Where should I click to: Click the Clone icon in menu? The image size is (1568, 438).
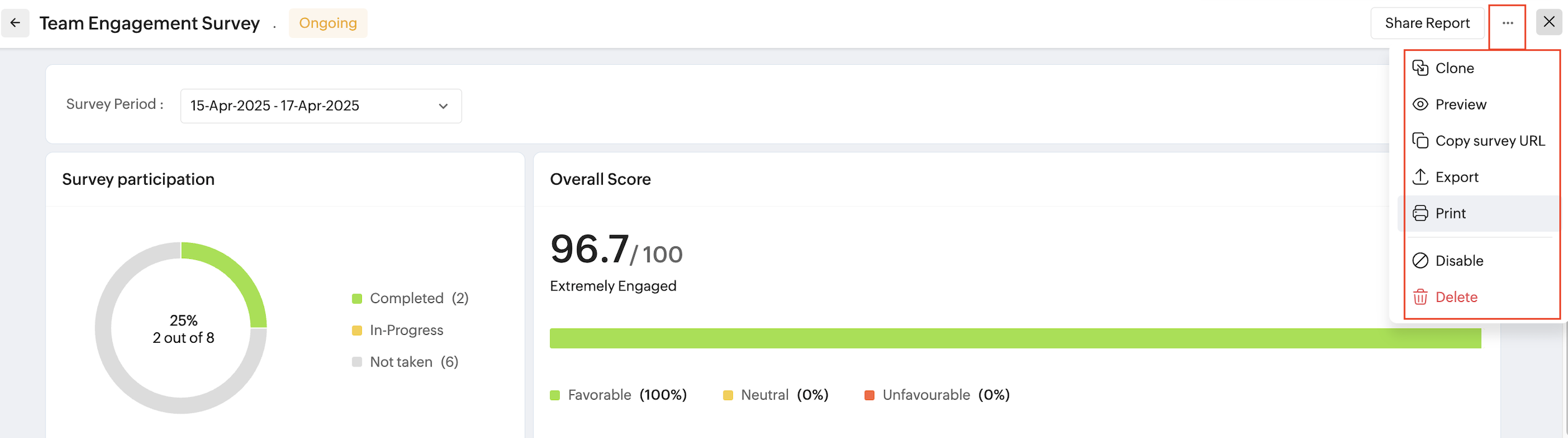(x=1420, y=68)
